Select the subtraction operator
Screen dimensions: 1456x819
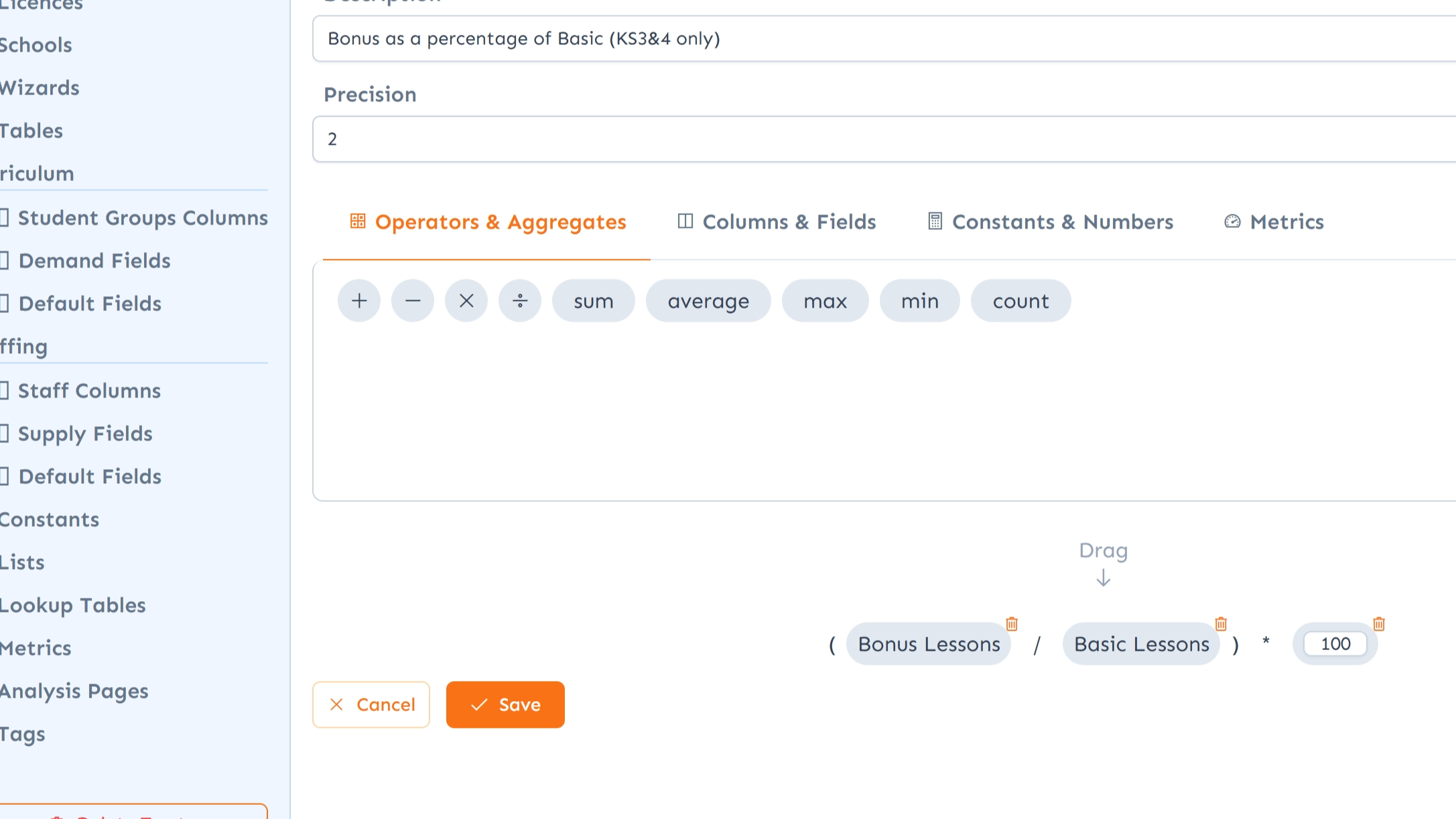tap(412, 301)
